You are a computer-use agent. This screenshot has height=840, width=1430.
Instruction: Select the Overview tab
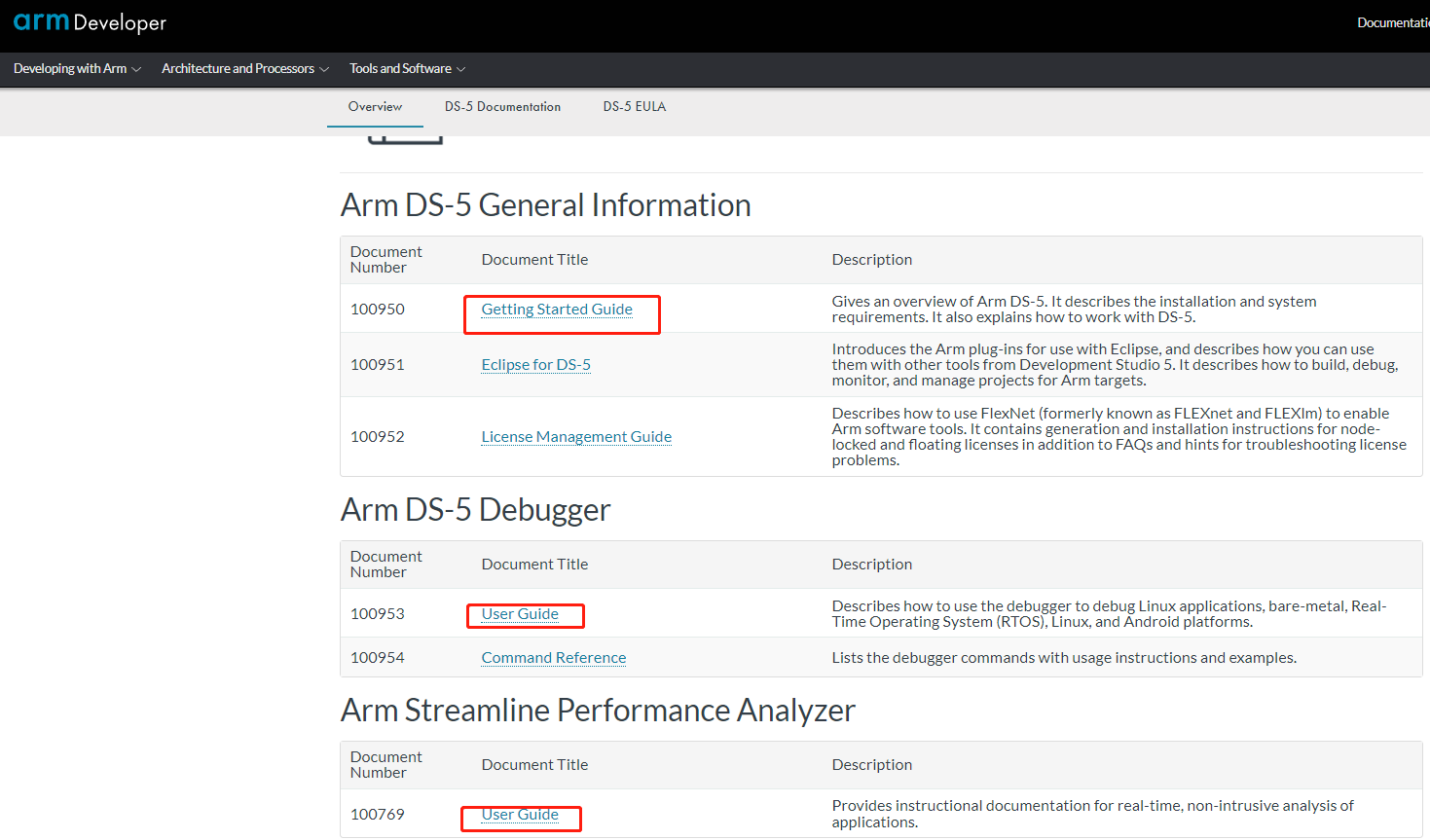point(374,106)
